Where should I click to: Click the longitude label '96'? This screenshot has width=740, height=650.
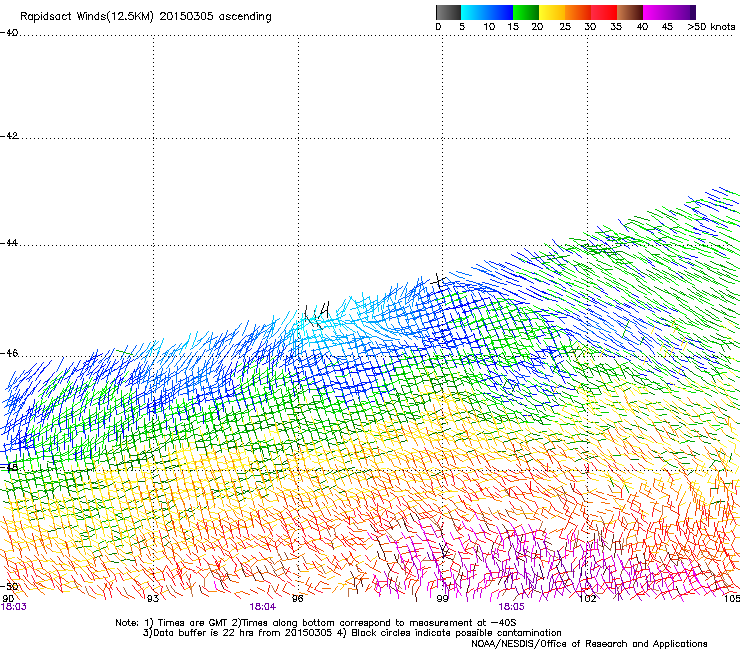tap(297, 599)
